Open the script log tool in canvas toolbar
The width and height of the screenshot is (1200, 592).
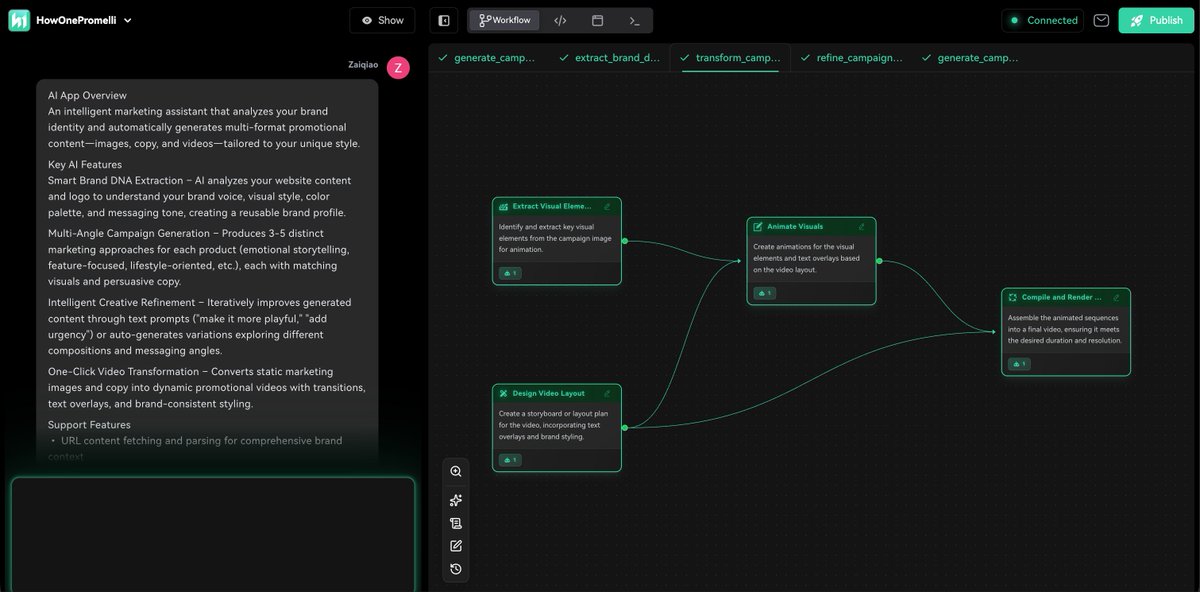pos(455,522)
